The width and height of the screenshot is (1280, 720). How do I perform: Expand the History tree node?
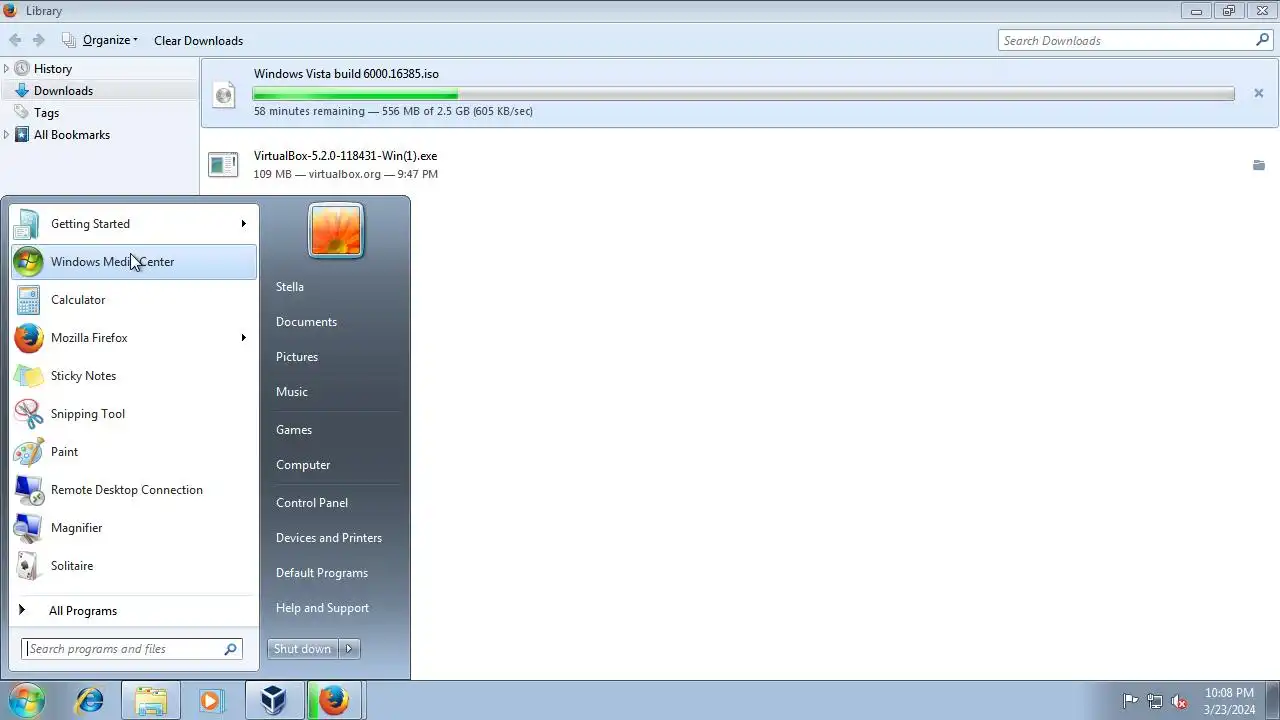point(7,69)
